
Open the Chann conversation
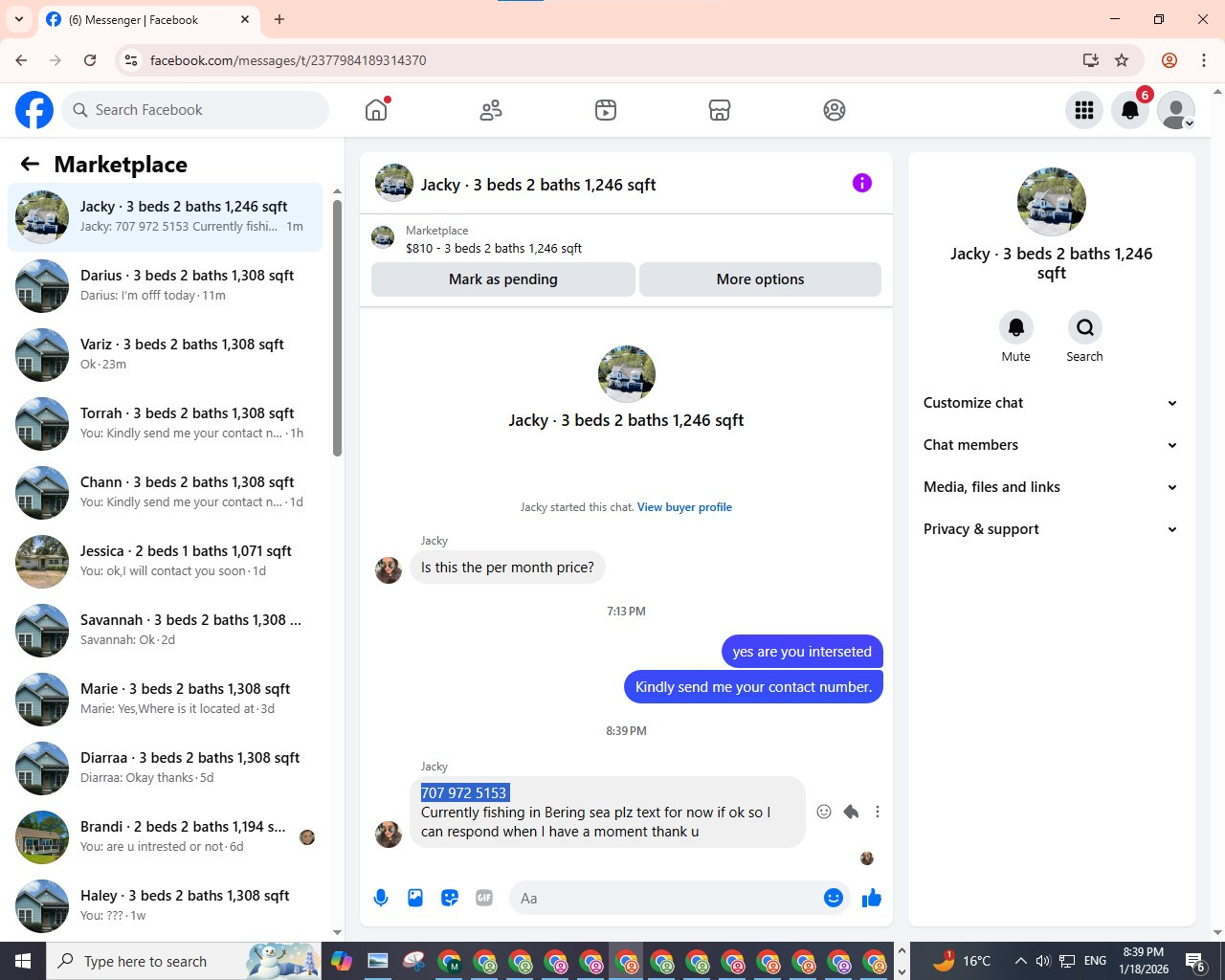click(166, 492)
